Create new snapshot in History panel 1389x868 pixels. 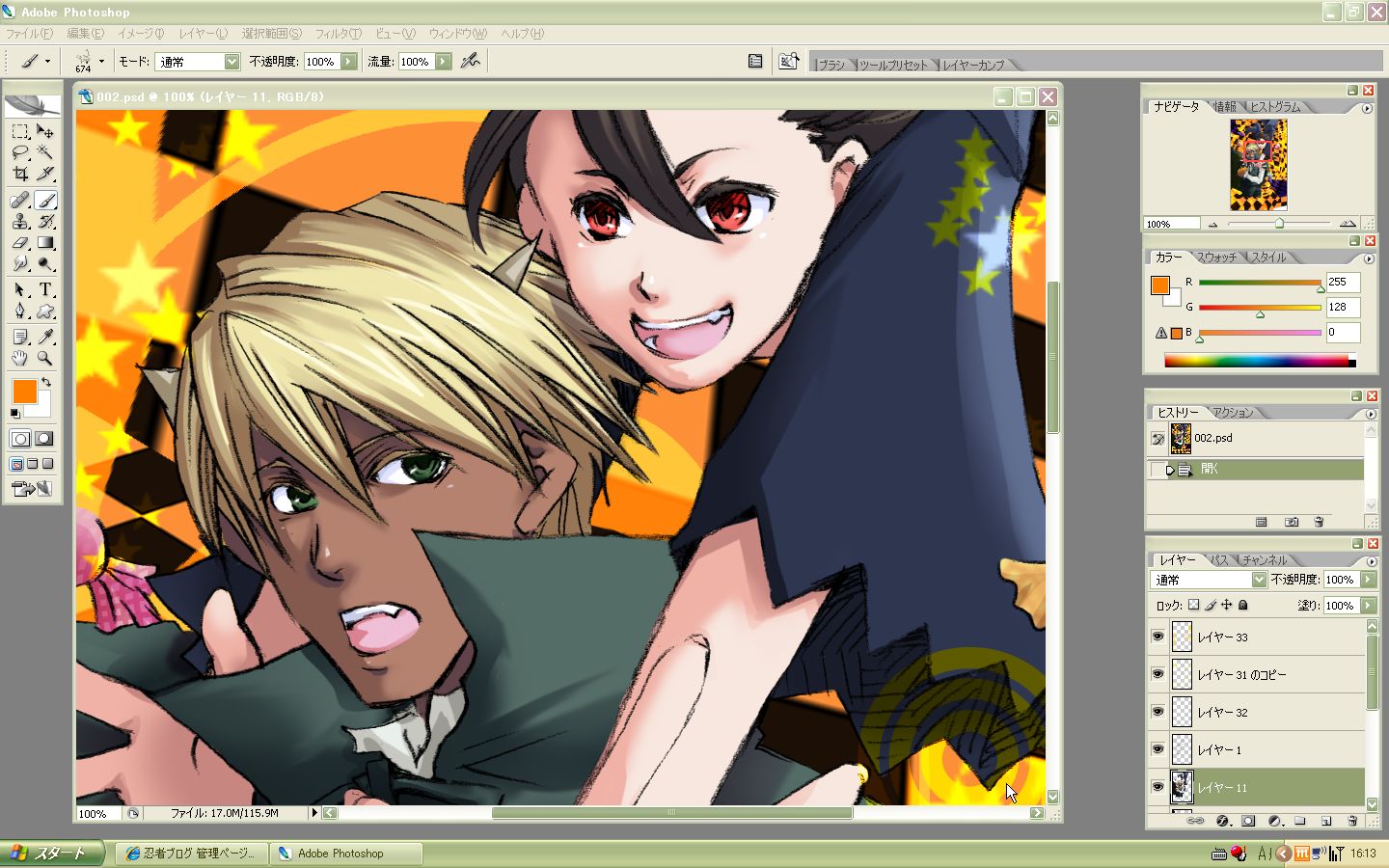[1292, 522]
